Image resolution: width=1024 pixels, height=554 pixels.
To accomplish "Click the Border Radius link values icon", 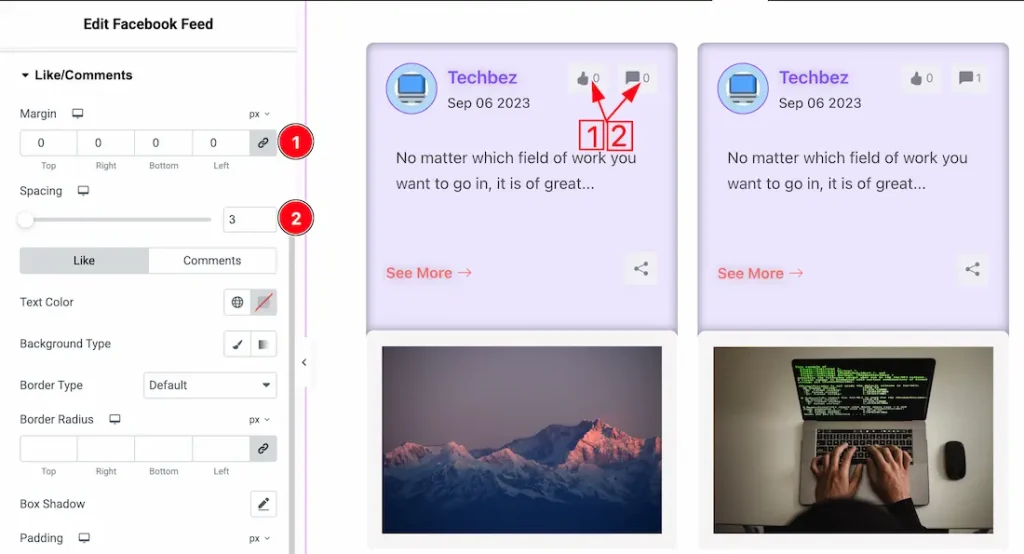I will tap(263, 449).
